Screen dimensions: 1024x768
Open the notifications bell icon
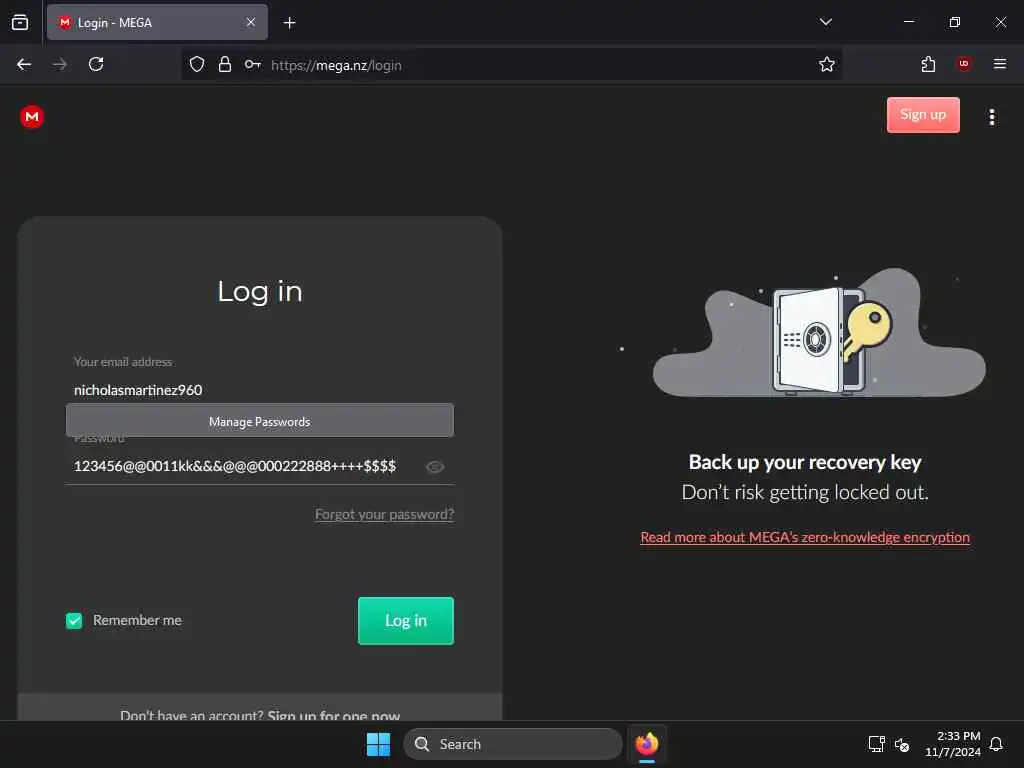(996, 744)
